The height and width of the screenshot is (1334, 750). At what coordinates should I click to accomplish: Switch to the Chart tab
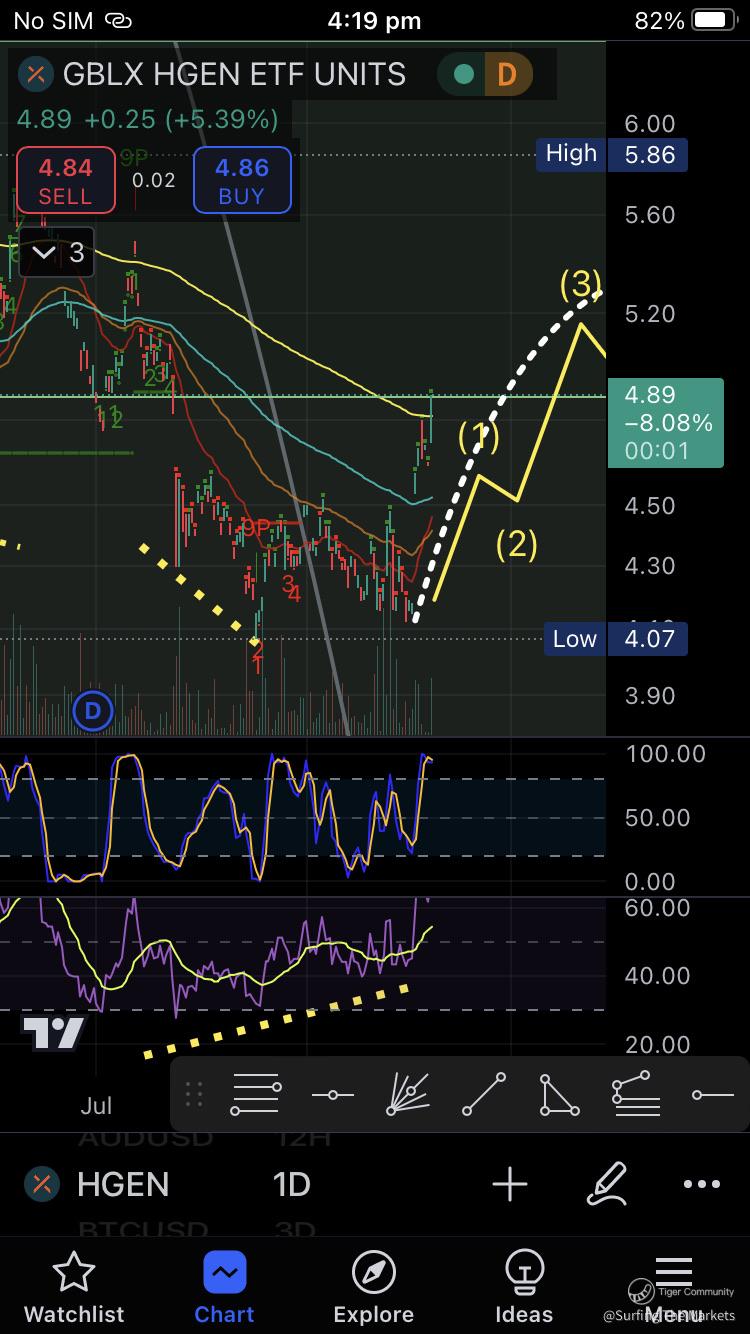(224, 1288)
